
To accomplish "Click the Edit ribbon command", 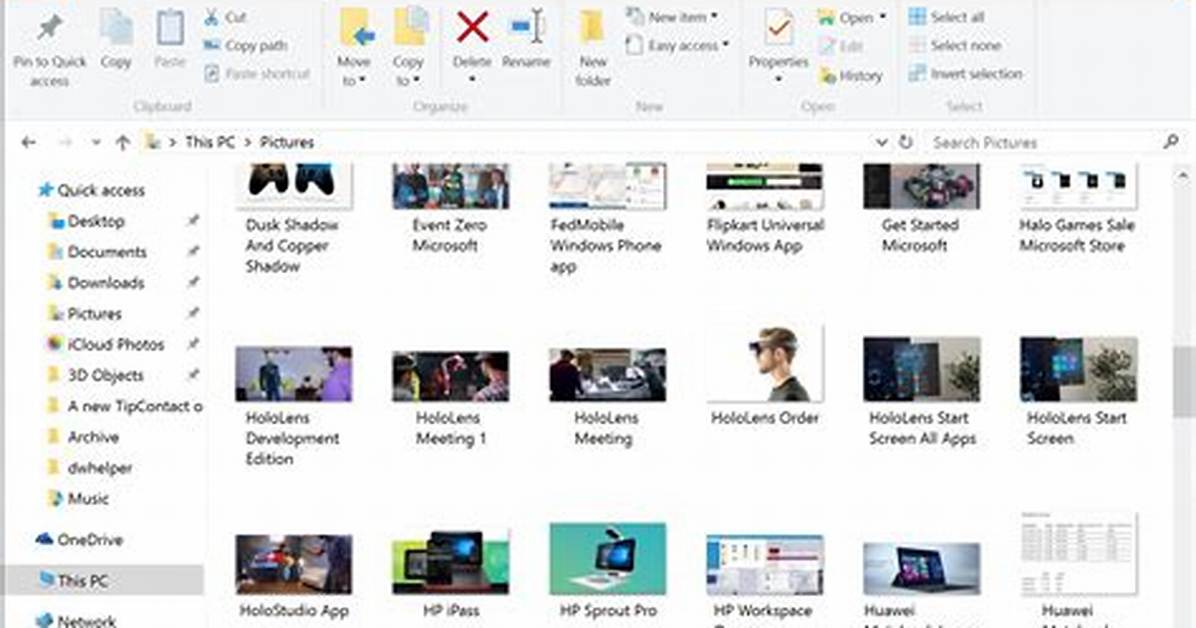I will pyautogui.click(x=841, y=46).
